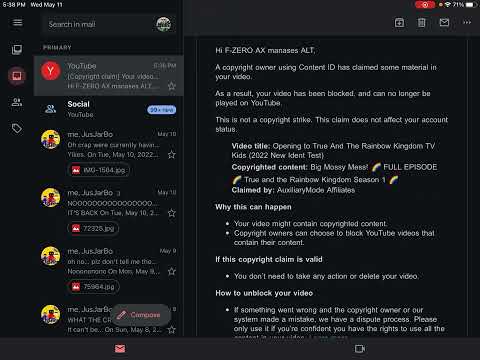This screenshot has width=480, height=360.
Task: Tap the PRIMARY section header
Action: 57,48
